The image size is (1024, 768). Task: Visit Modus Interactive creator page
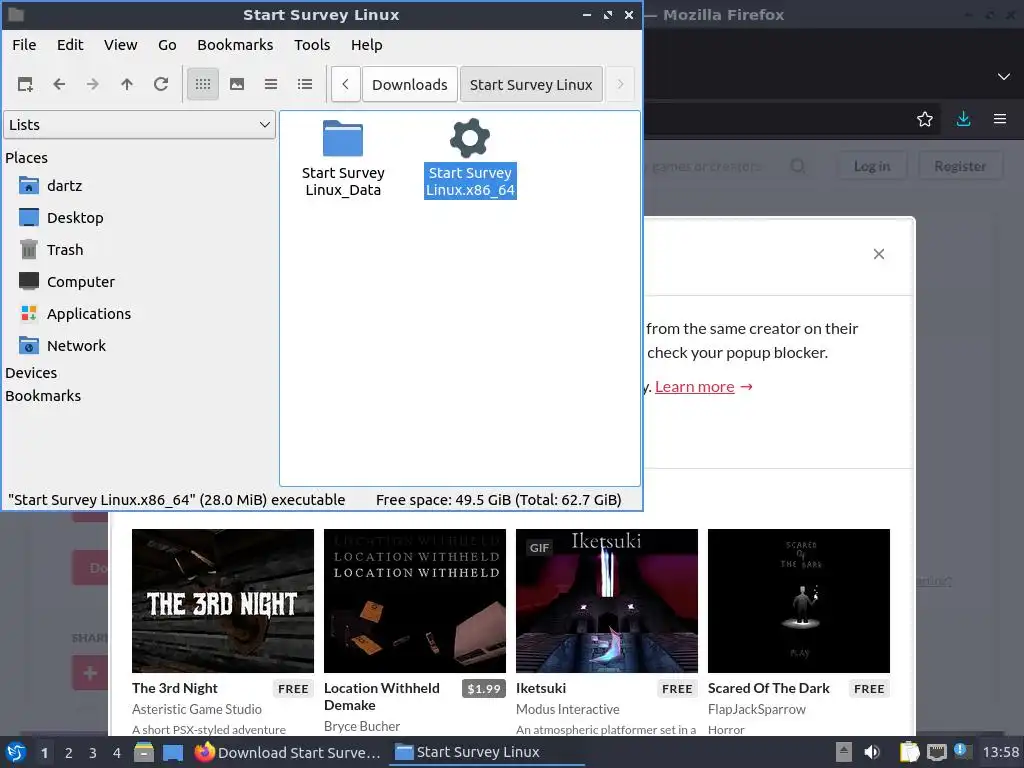[x=568, y=709]
